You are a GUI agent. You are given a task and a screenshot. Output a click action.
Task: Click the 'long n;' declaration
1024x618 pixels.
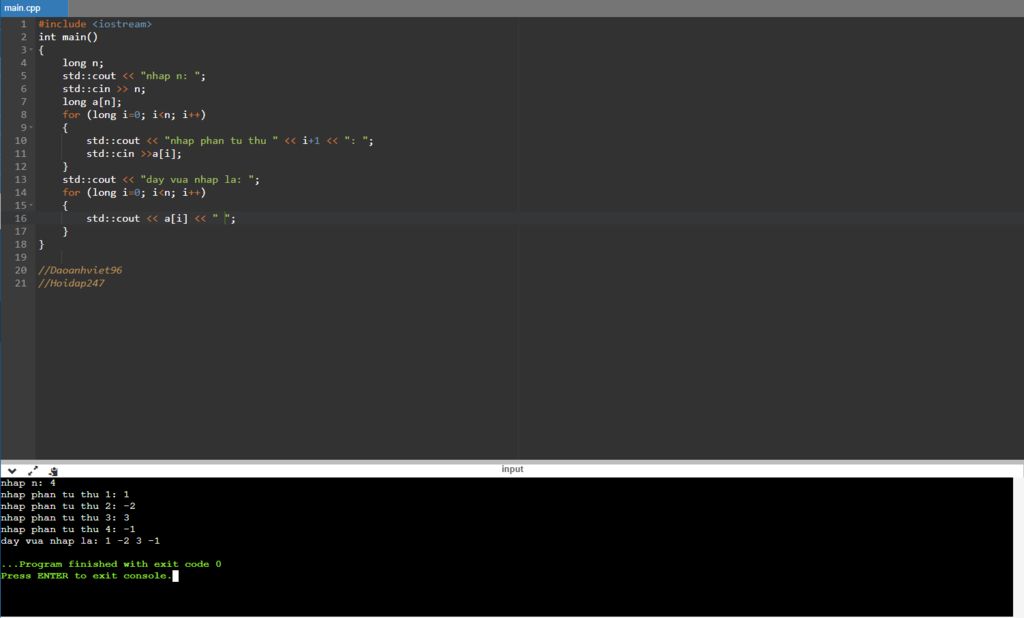tap(83, 63)
